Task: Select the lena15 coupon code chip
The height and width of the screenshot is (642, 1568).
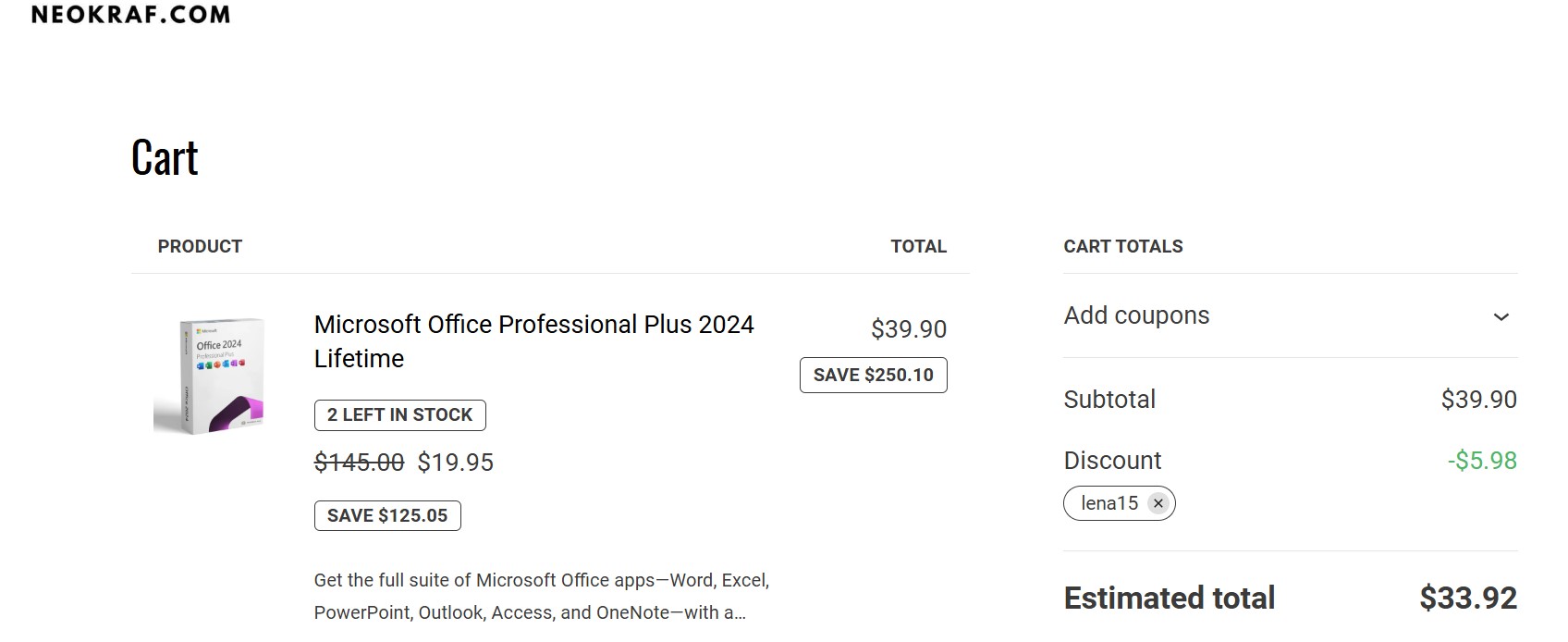Action: (x=1109, y=503)
